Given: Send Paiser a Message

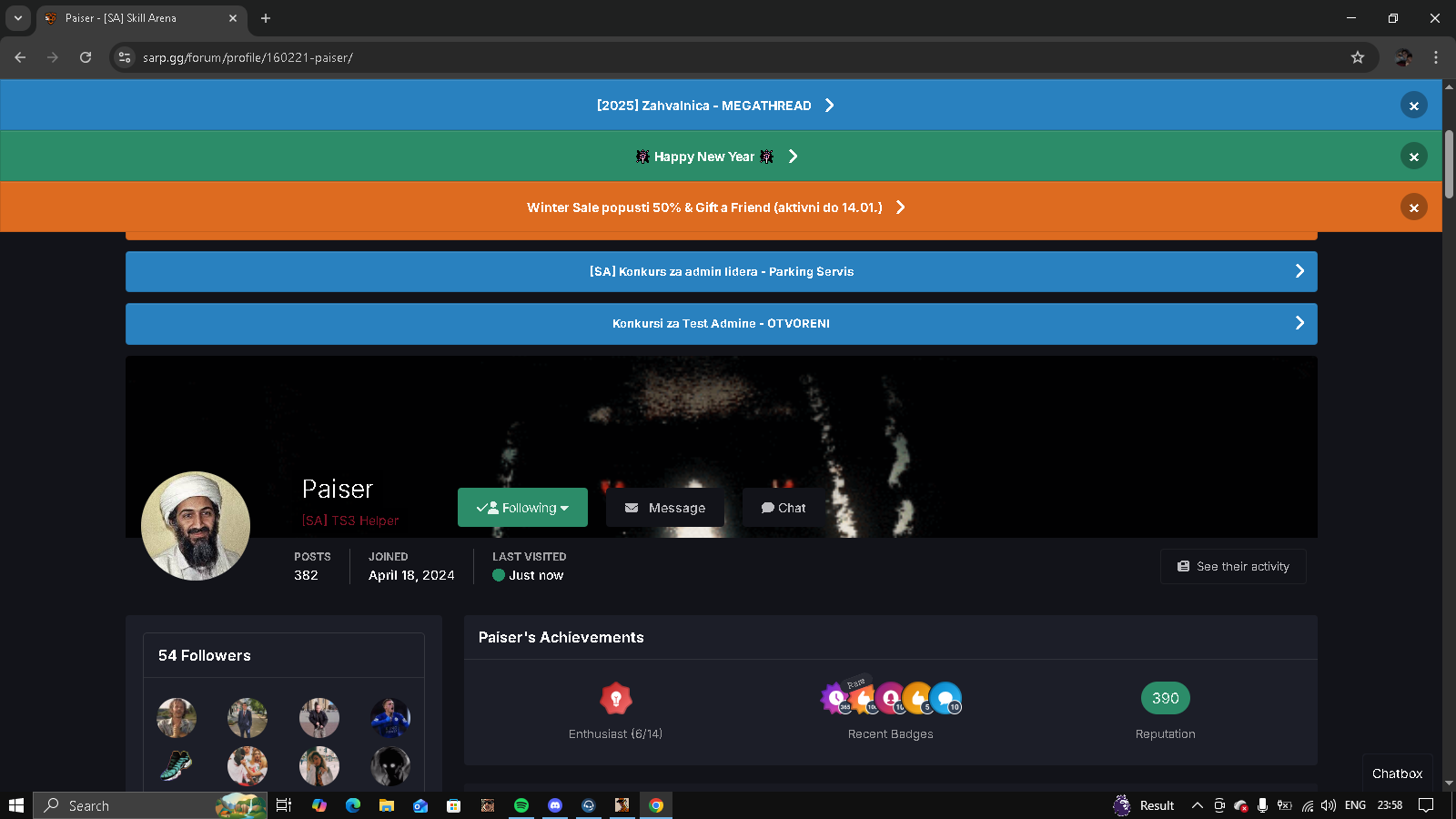Looking at the screenshot, I should pos(664,508).
